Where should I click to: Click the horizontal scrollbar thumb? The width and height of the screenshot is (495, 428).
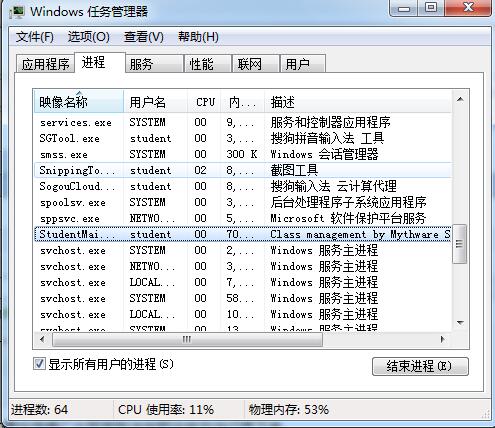(187, 339)
